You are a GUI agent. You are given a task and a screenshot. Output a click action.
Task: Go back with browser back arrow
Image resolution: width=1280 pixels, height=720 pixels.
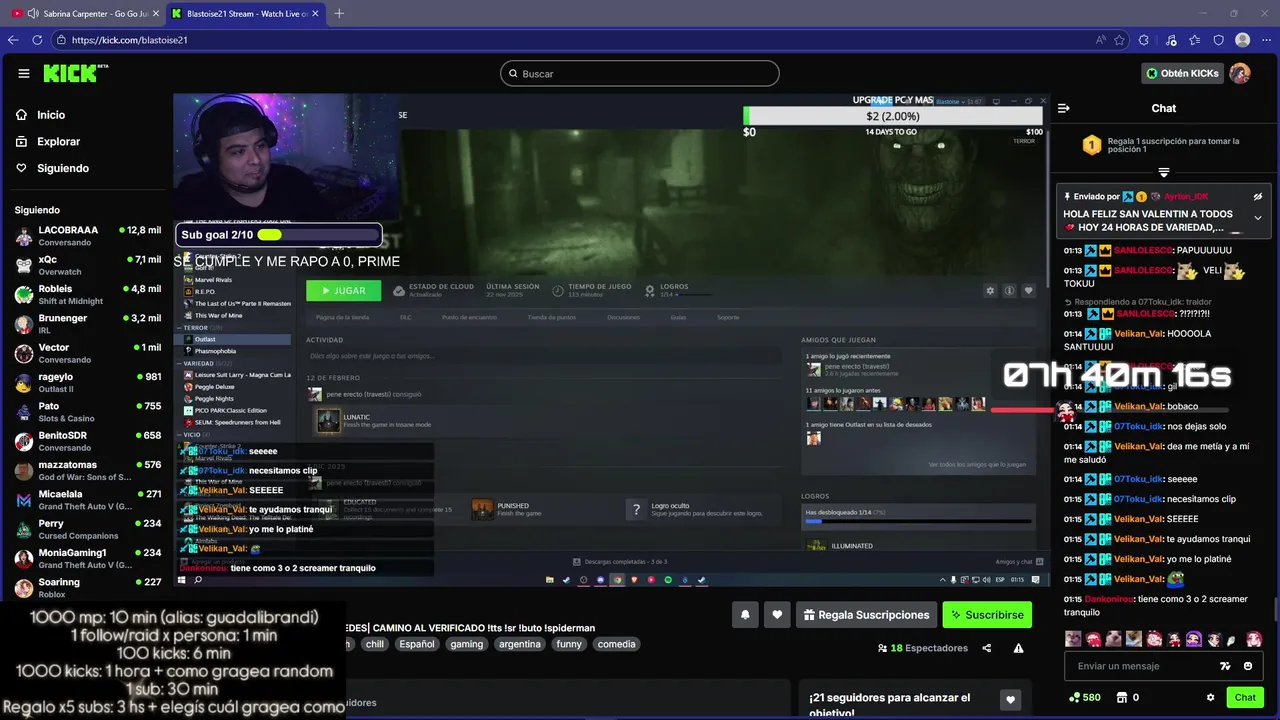tap(13, 40)
